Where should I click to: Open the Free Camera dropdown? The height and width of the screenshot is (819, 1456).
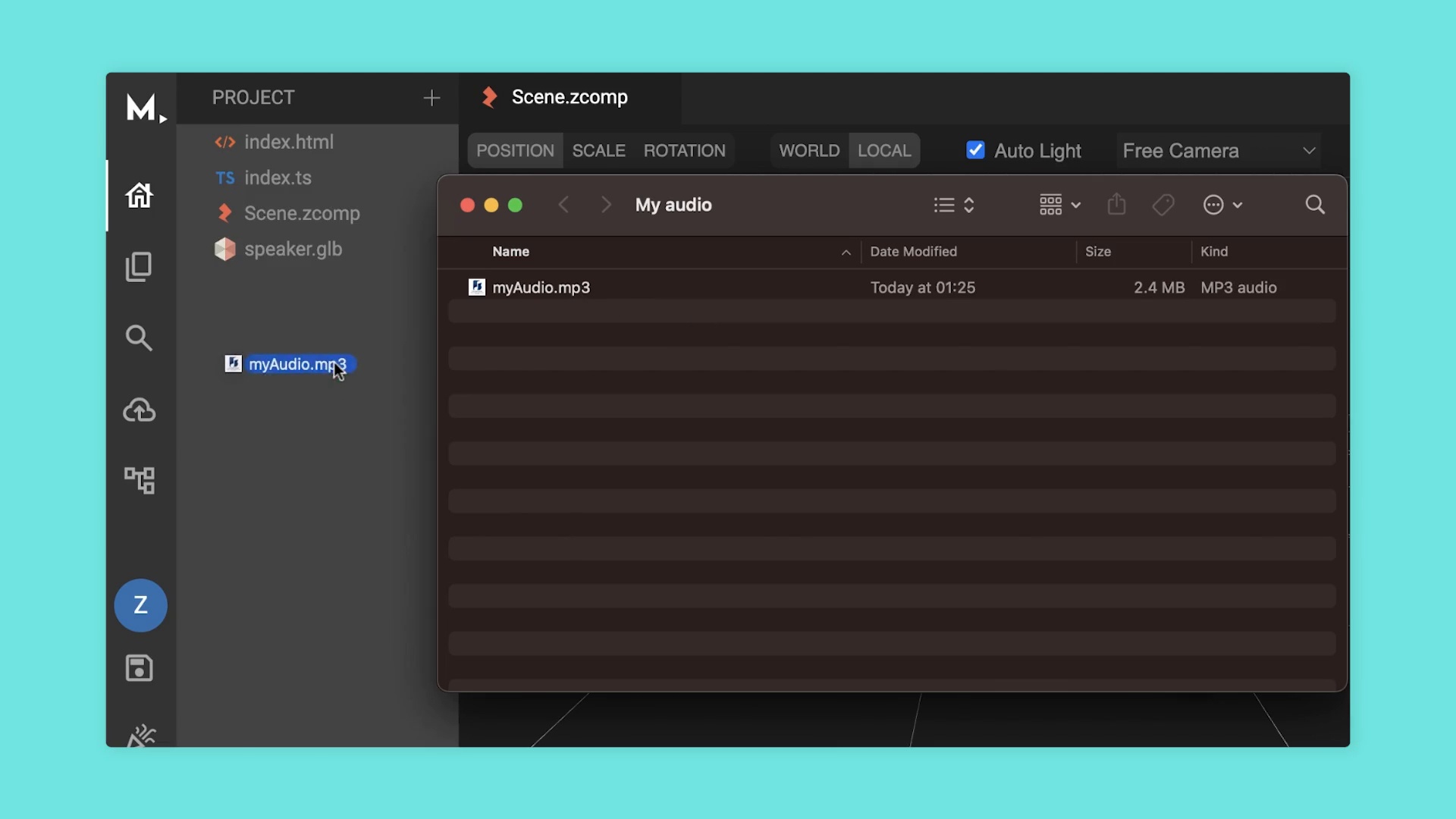(1219, 150)
